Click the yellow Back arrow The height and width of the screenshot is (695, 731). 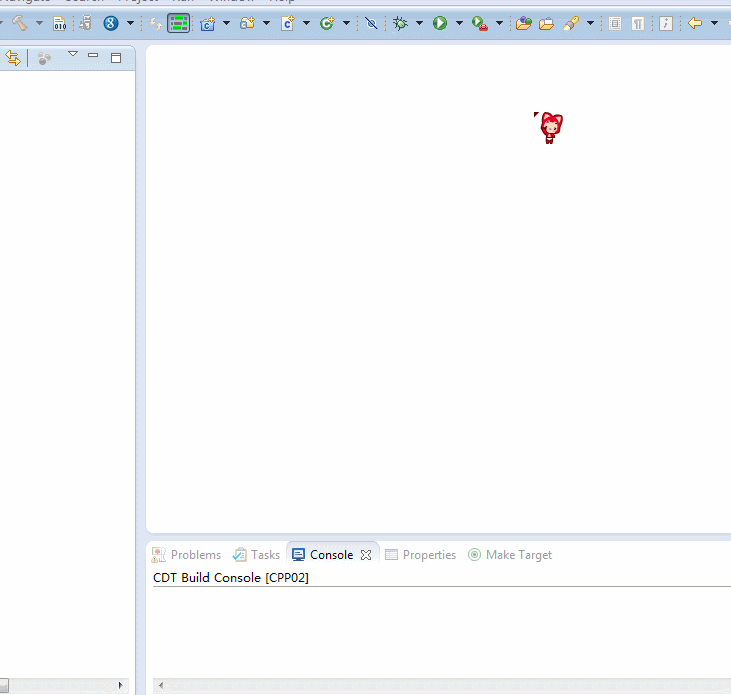coord(695,23)
